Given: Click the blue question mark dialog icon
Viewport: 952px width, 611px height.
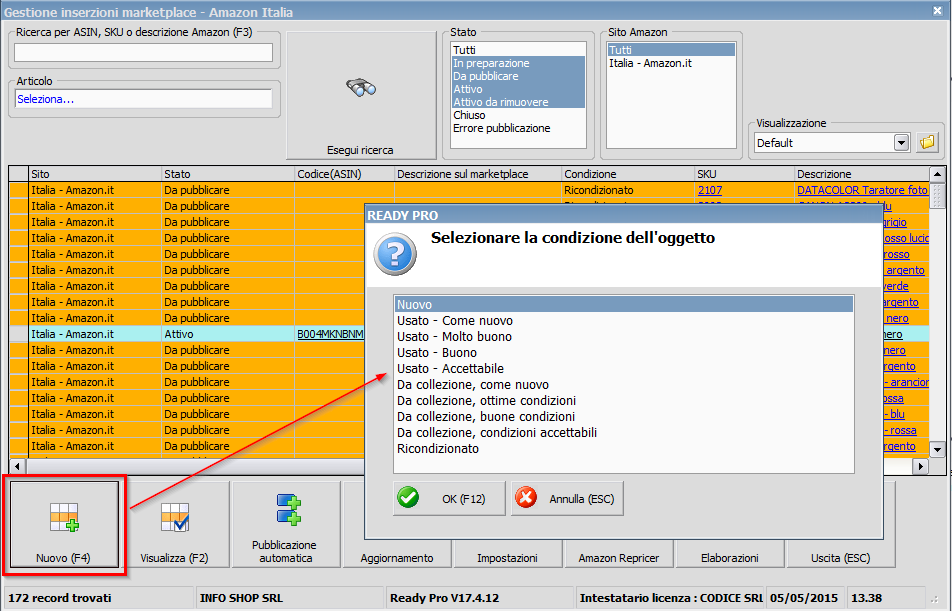Looking at the screenshot, I should pos(395,254).
